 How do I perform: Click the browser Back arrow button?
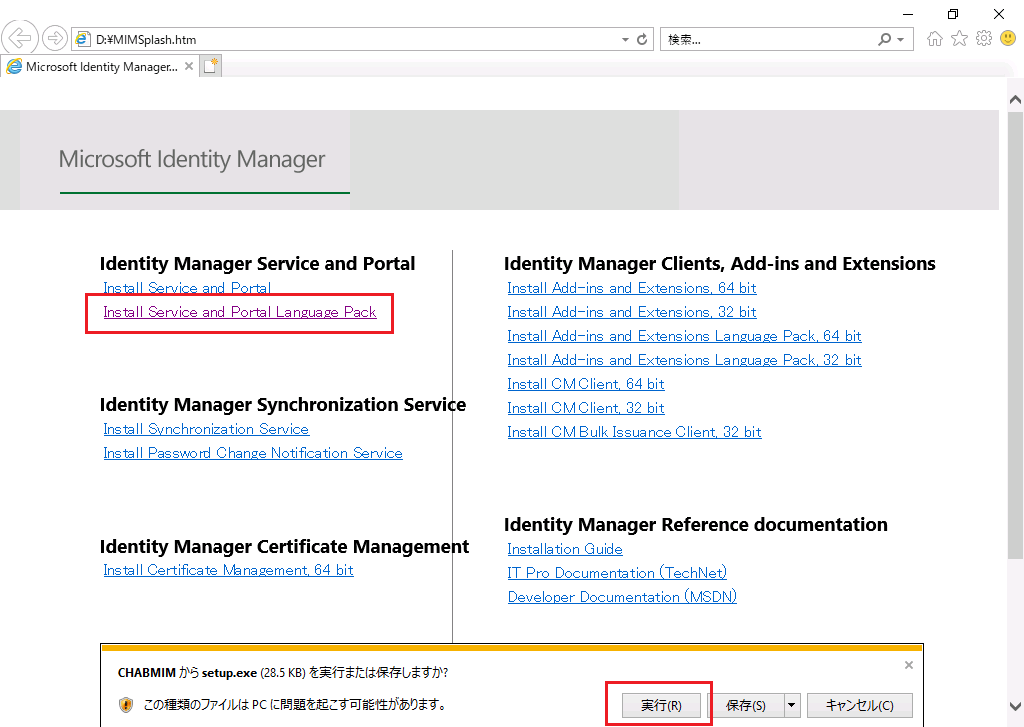pyautogui.click(x=20, y=39)
